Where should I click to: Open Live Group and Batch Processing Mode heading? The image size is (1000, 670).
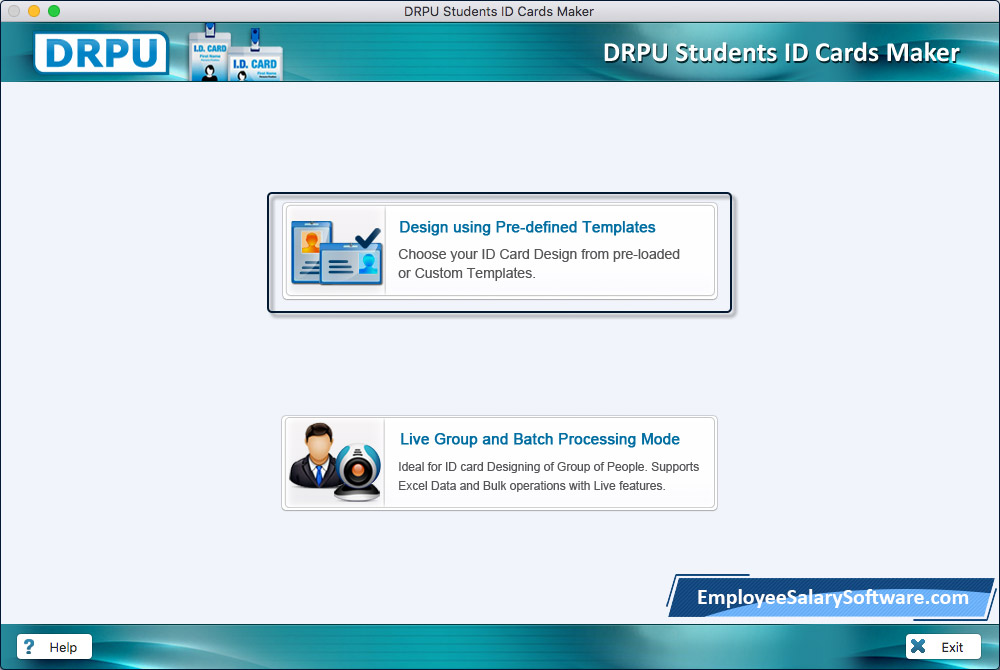540,439
